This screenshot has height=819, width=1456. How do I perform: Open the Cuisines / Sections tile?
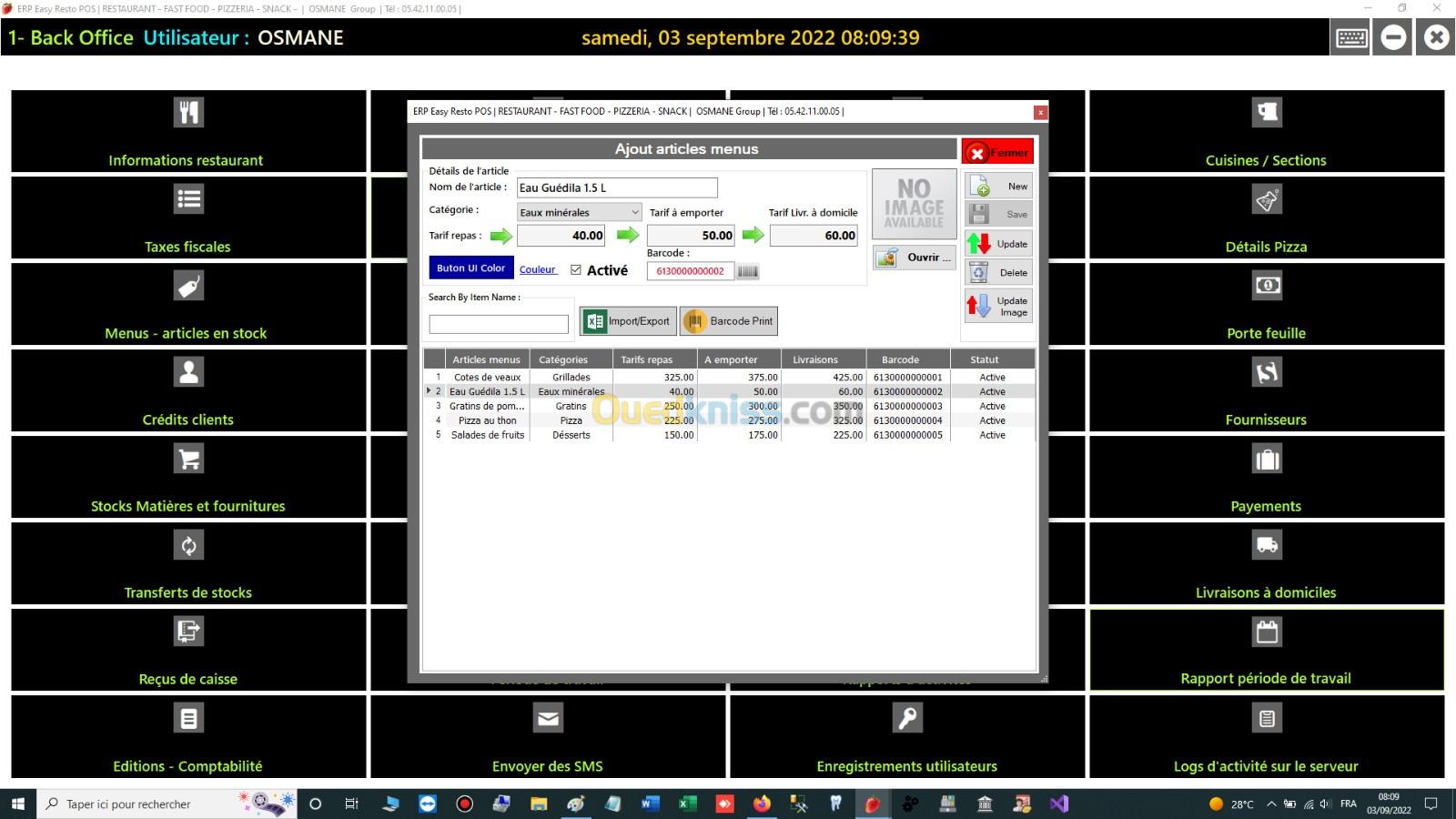coord(1266,132)
